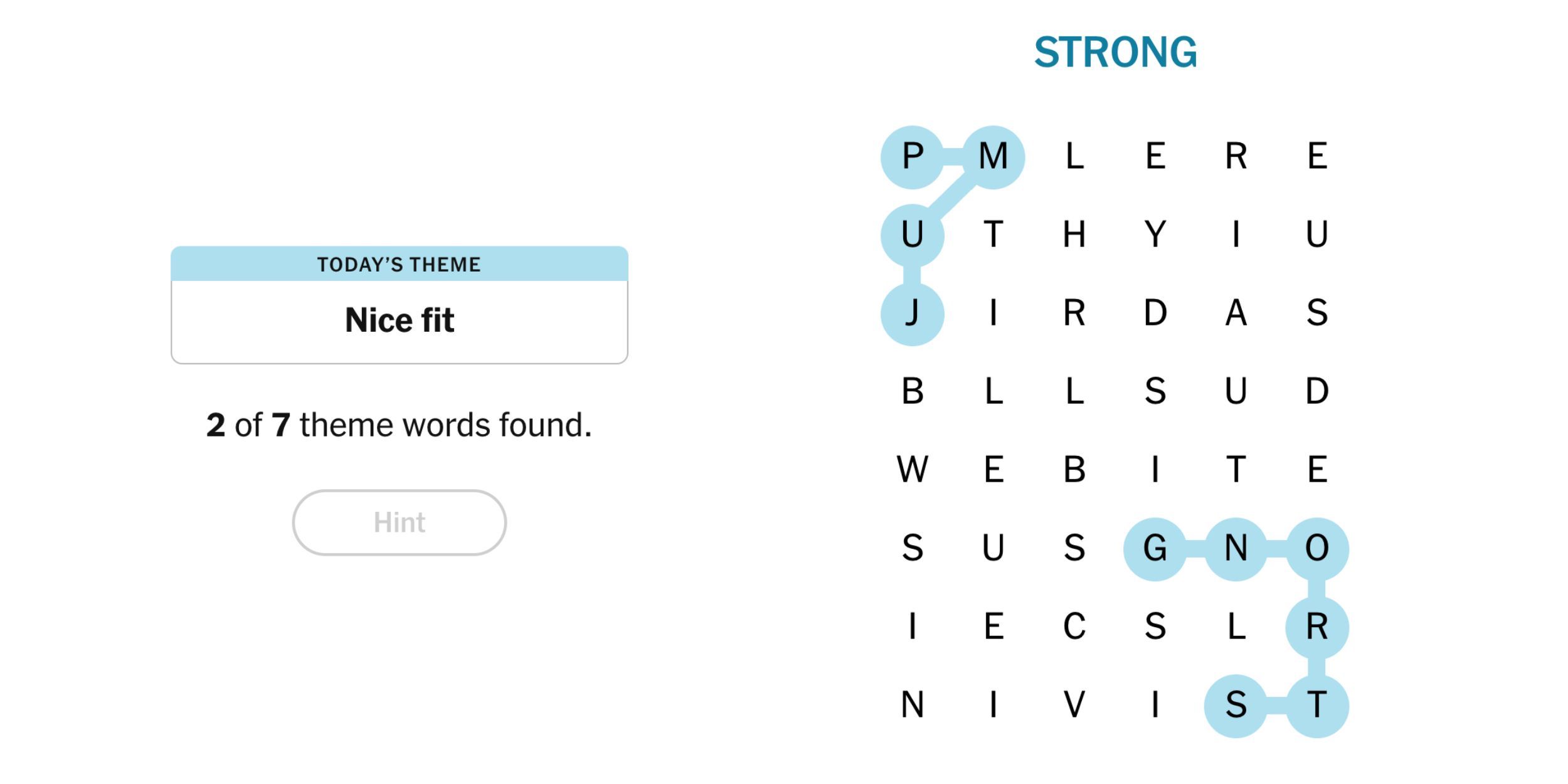Select the highlighted letter O tile
This screenshot has height=784, width=1568.
(x=1316, y=548)
